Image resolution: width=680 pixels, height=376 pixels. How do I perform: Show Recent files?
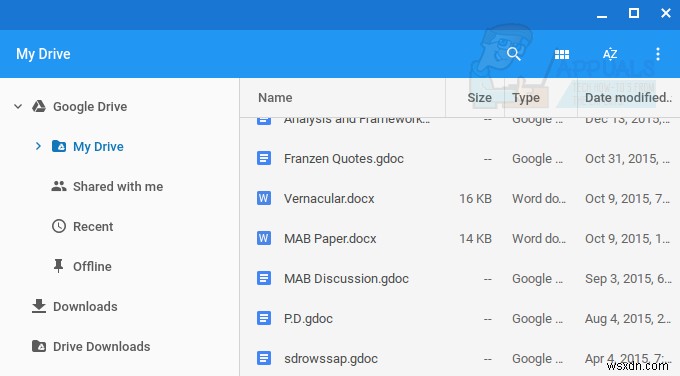pyautogui.click(x=93, y=226)
